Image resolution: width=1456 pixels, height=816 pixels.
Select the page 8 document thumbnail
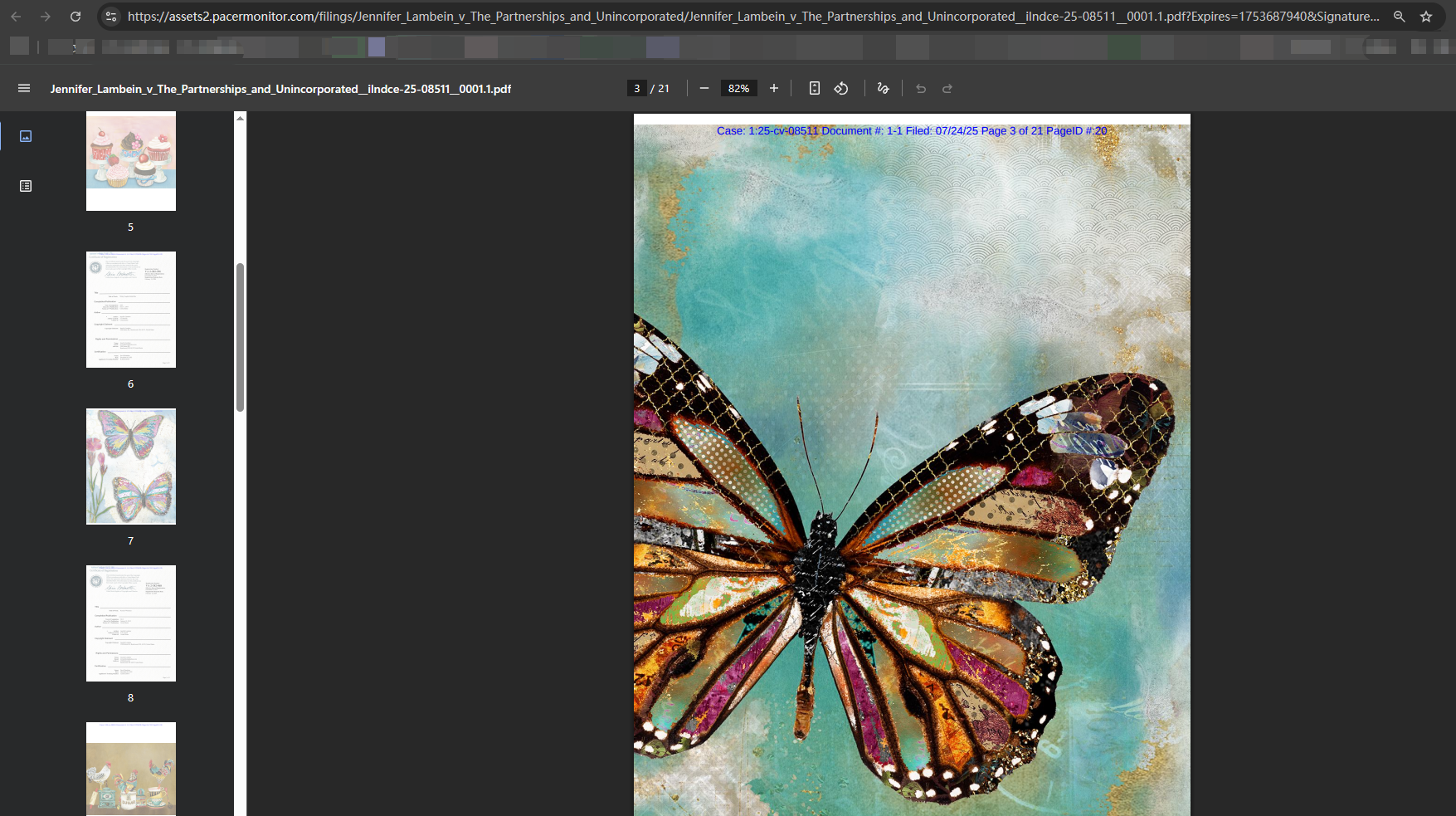131,623
